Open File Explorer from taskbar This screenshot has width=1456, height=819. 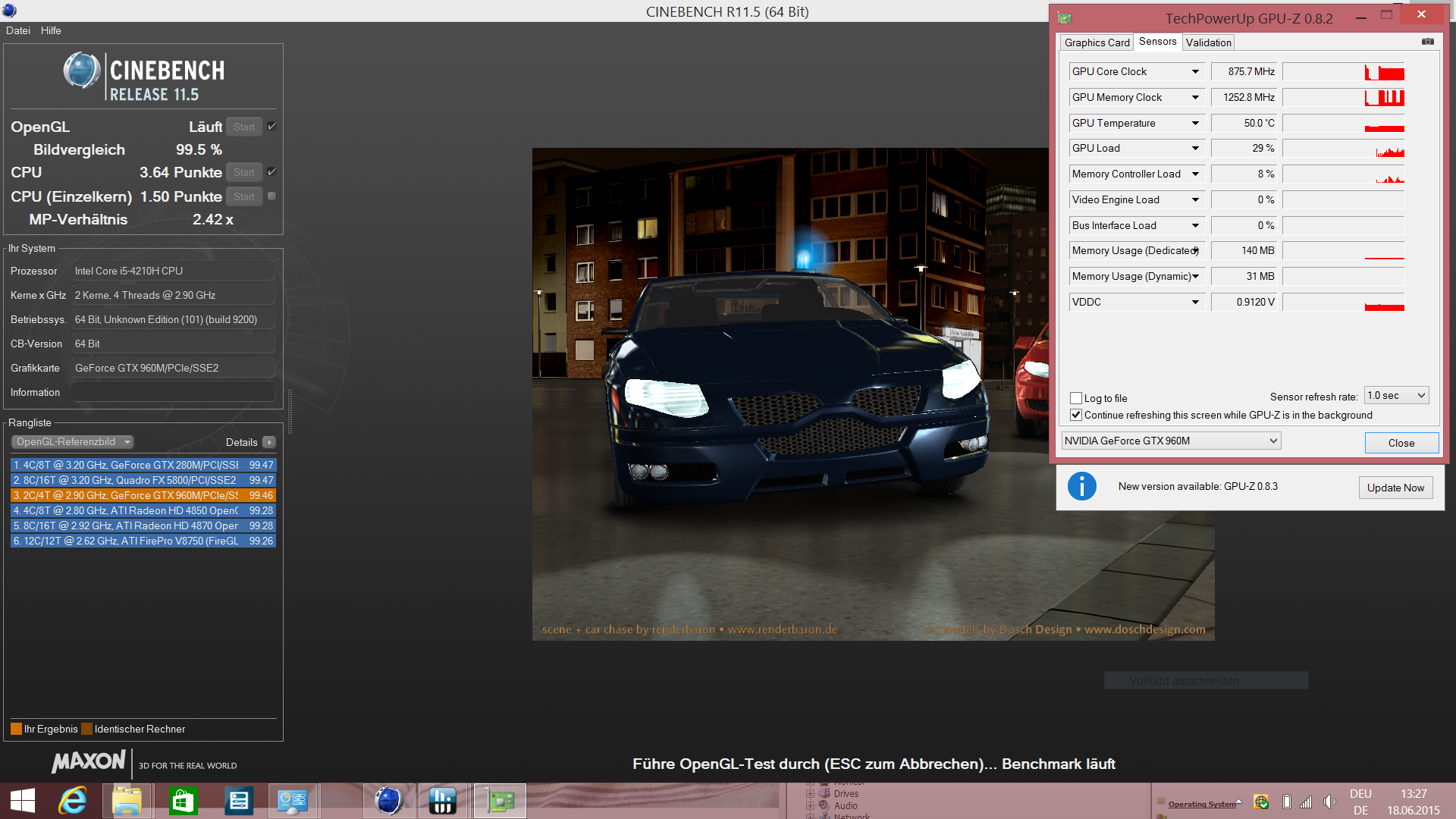click(x=127, y=801)
